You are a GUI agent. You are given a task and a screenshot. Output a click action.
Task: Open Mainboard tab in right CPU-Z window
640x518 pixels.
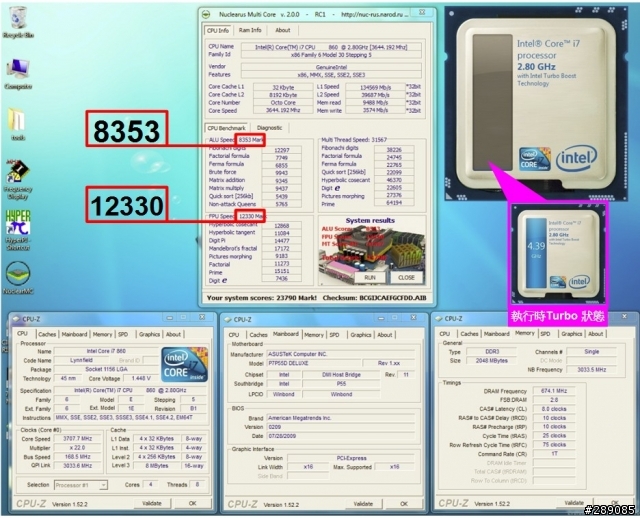point(497,334)
